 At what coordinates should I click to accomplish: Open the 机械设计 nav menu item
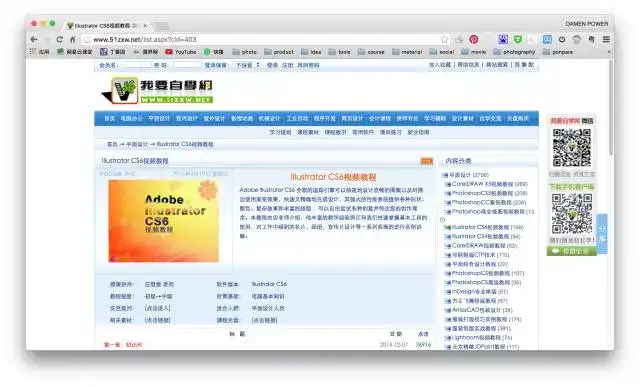pyautogui.click(x=269, y=118)
